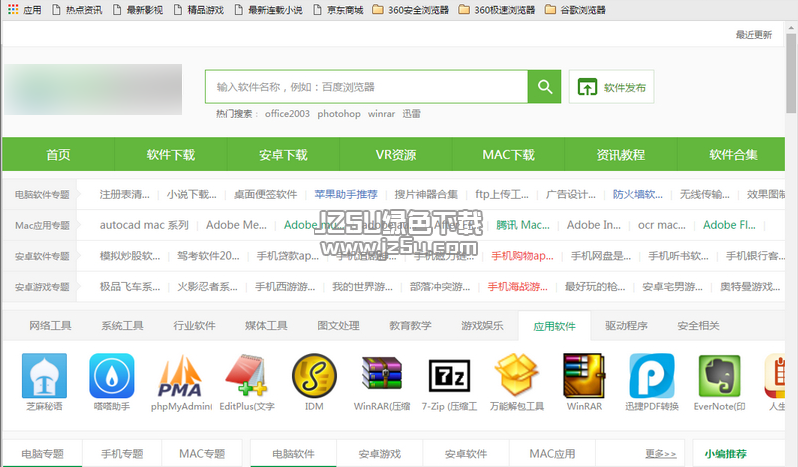Viewport: 798px width, 467px height.
Task: Click the 腾讯 Mac... topic link
Action: click(x=523, y=225)
